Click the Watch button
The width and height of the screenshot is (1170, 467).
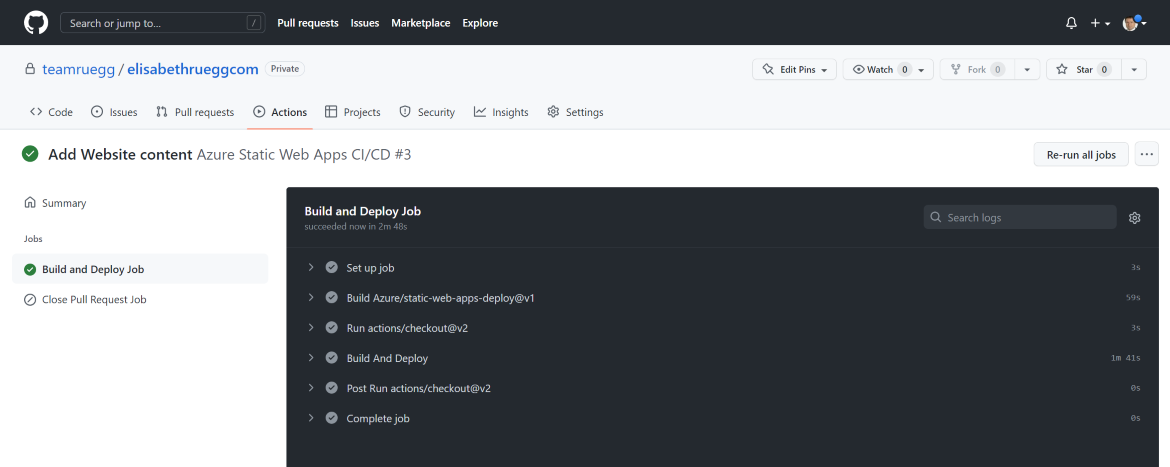point(888,69)
